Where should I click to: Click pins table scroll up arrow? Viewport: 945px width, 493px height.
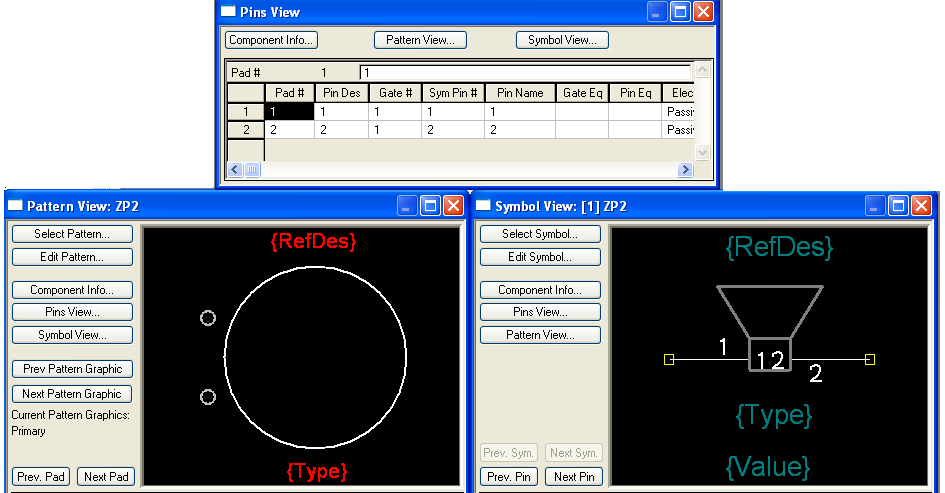(x=702, y=70)
